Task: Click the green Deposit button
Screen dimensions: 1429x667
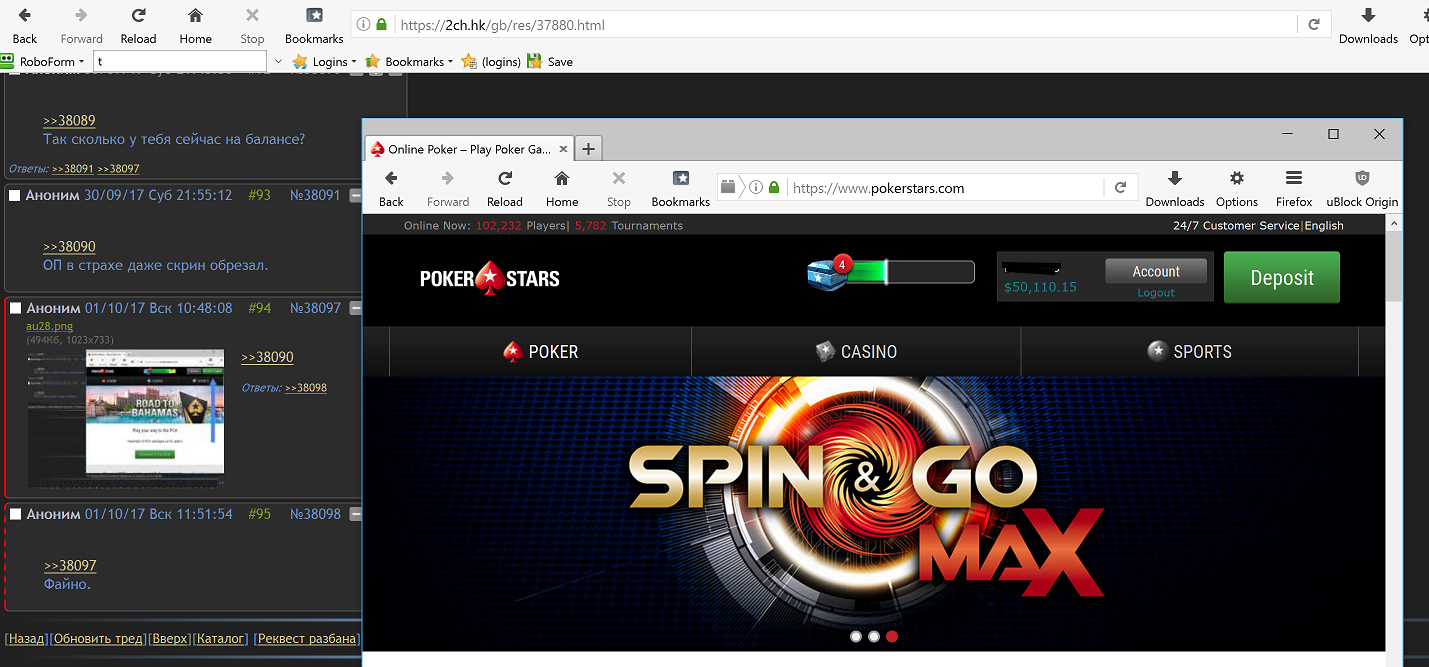Action: (1282, 277)
